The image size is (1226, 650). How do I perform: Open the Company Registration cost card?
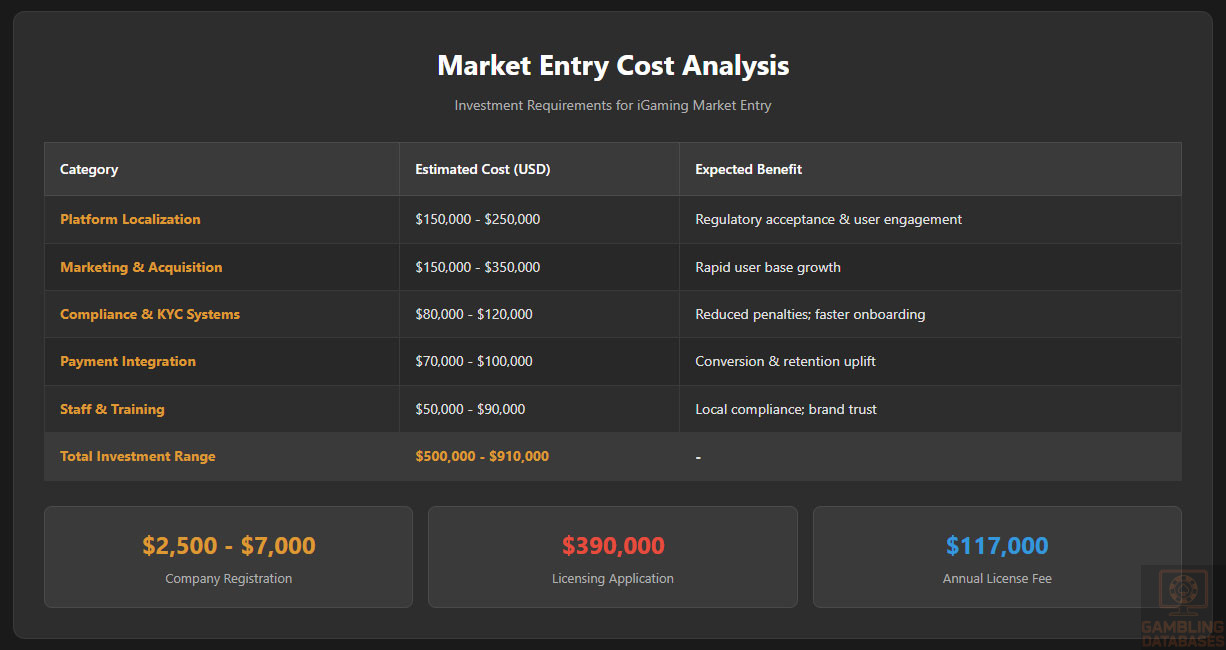tap(228, 557)
